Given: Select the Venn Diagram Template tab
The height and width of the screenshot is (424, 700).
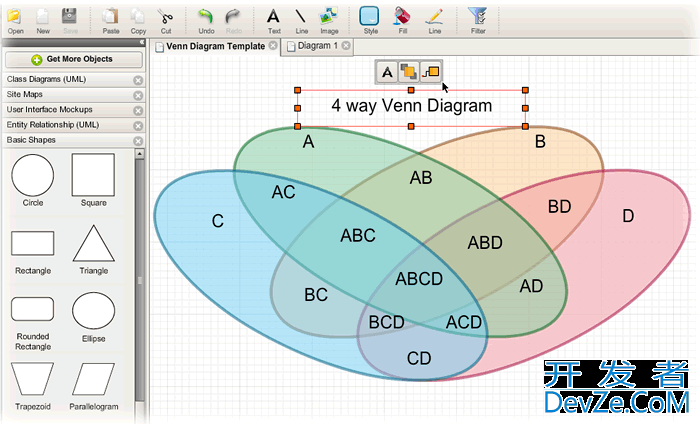Looking at the screenshot, I should [x=215, y=46].
